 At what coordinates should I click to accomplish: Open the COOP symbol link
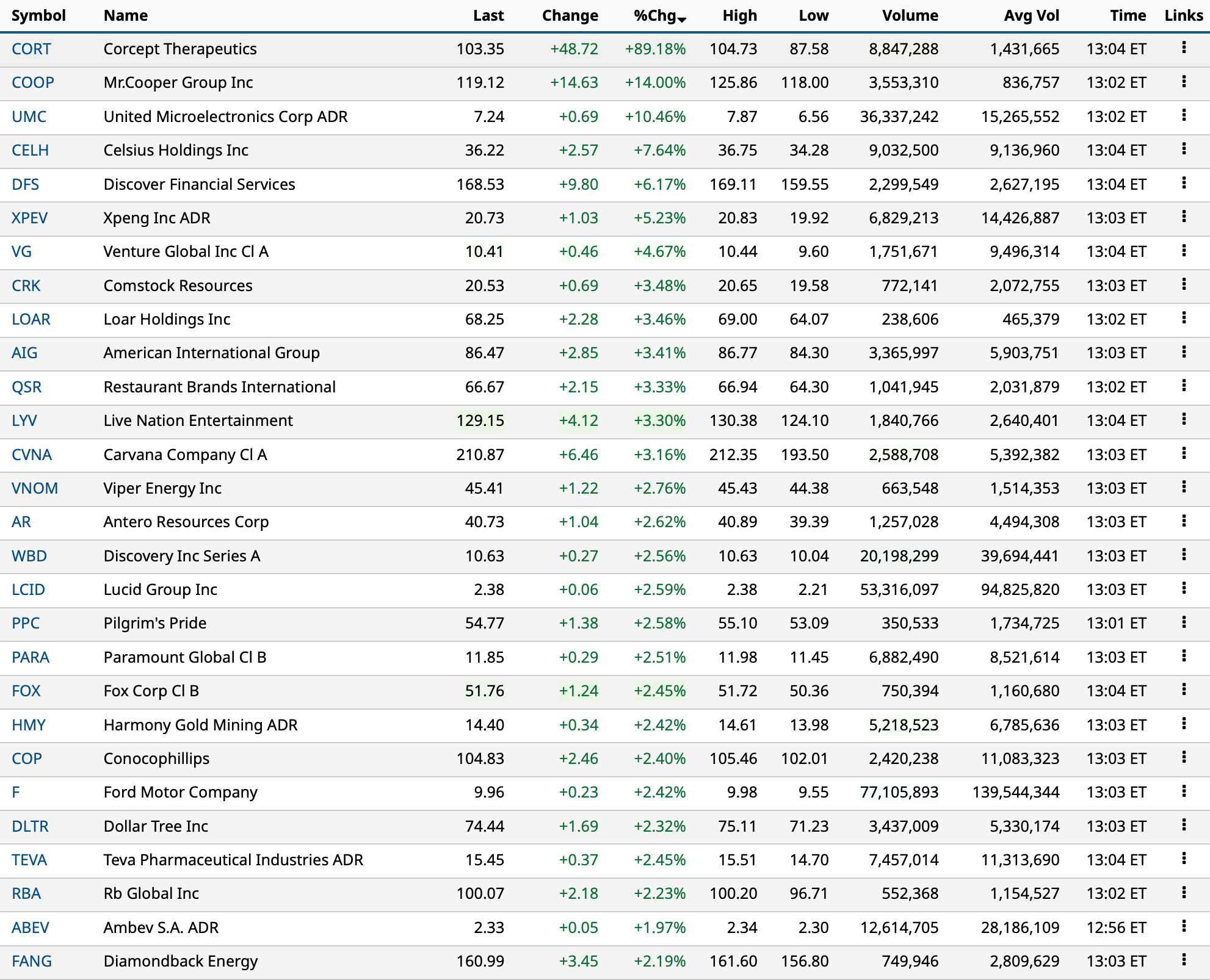click(x=33, y=82)
